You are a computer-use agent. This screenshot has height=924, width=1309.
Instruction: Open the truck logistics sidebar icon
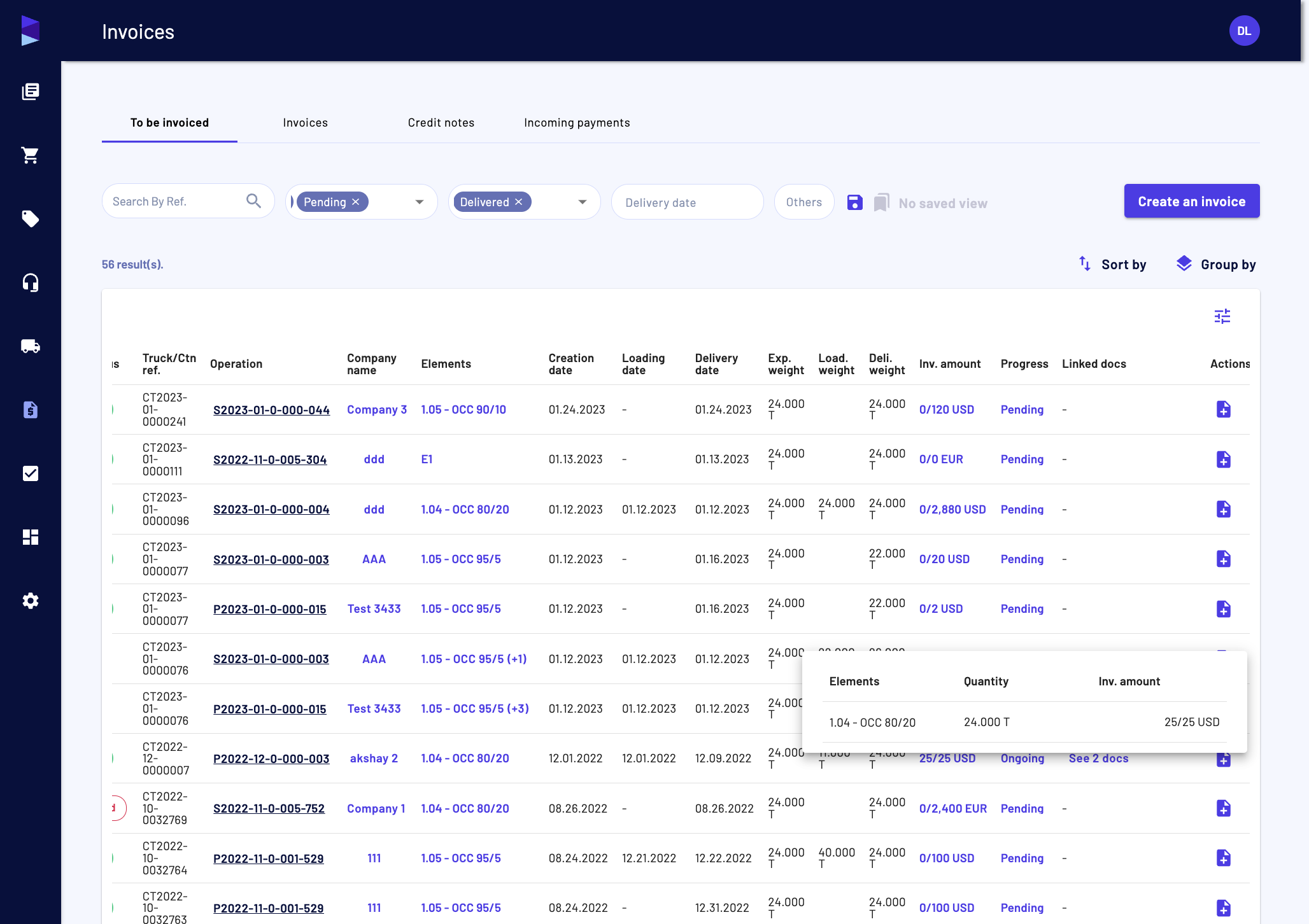point(30,346)
